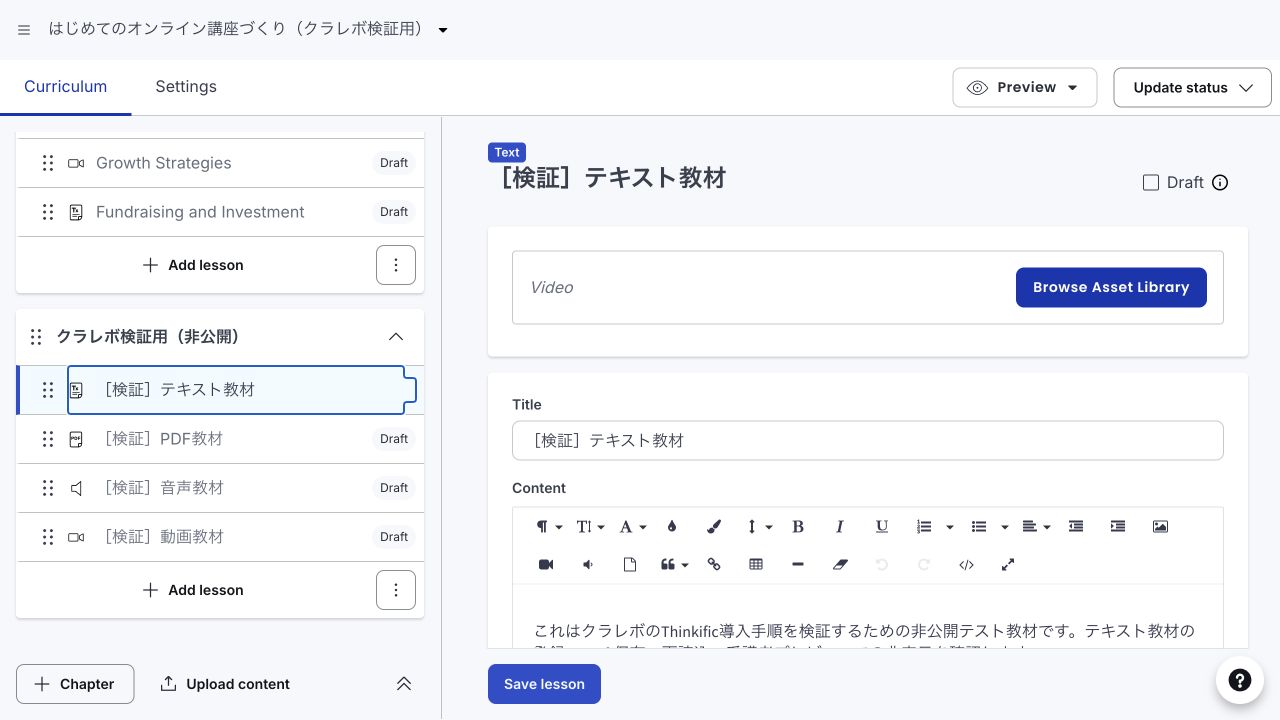Screen dimensions: 1280x720
Task: Add a new Chapter
Action: [x=75, y=684]
